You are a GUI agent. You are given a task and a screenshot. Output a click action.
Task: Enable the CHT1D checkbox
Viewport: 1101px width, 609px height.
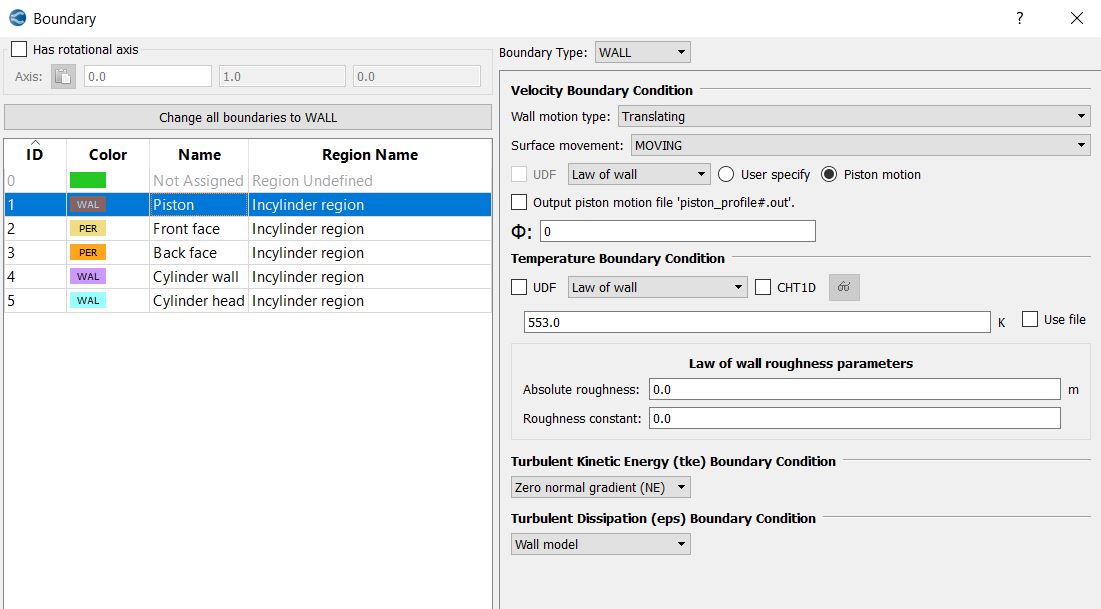point(763,287)
